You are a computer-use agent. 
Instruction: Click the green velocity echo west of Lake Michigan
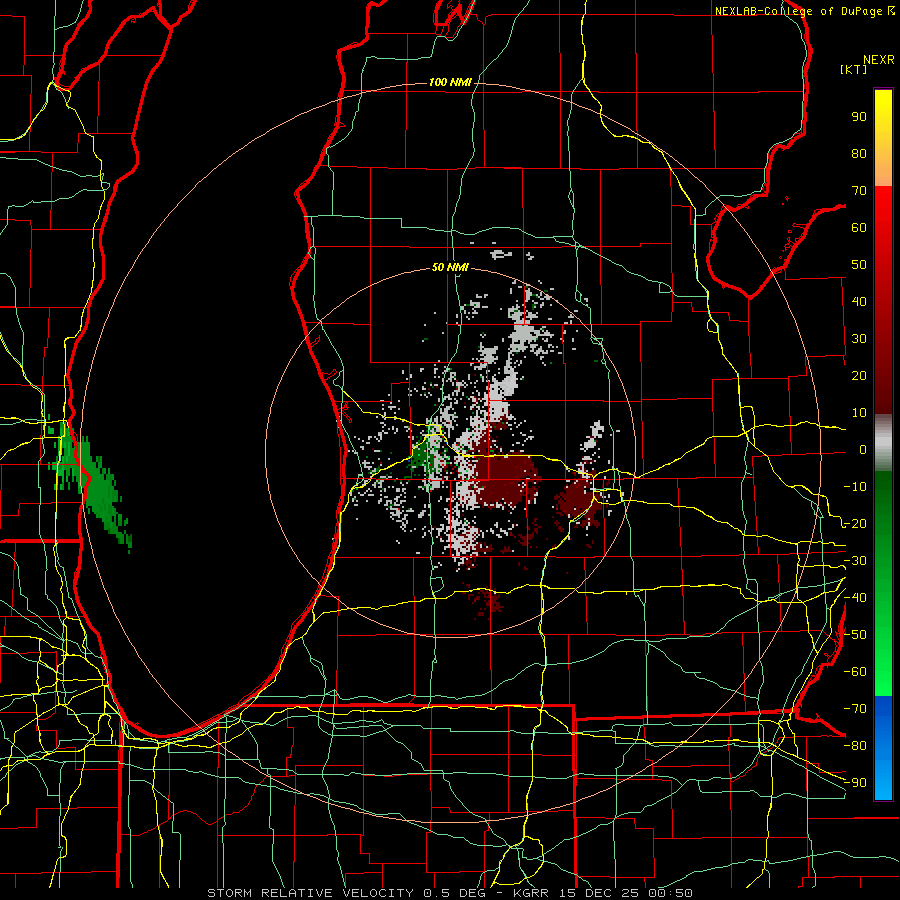(92, 482)
